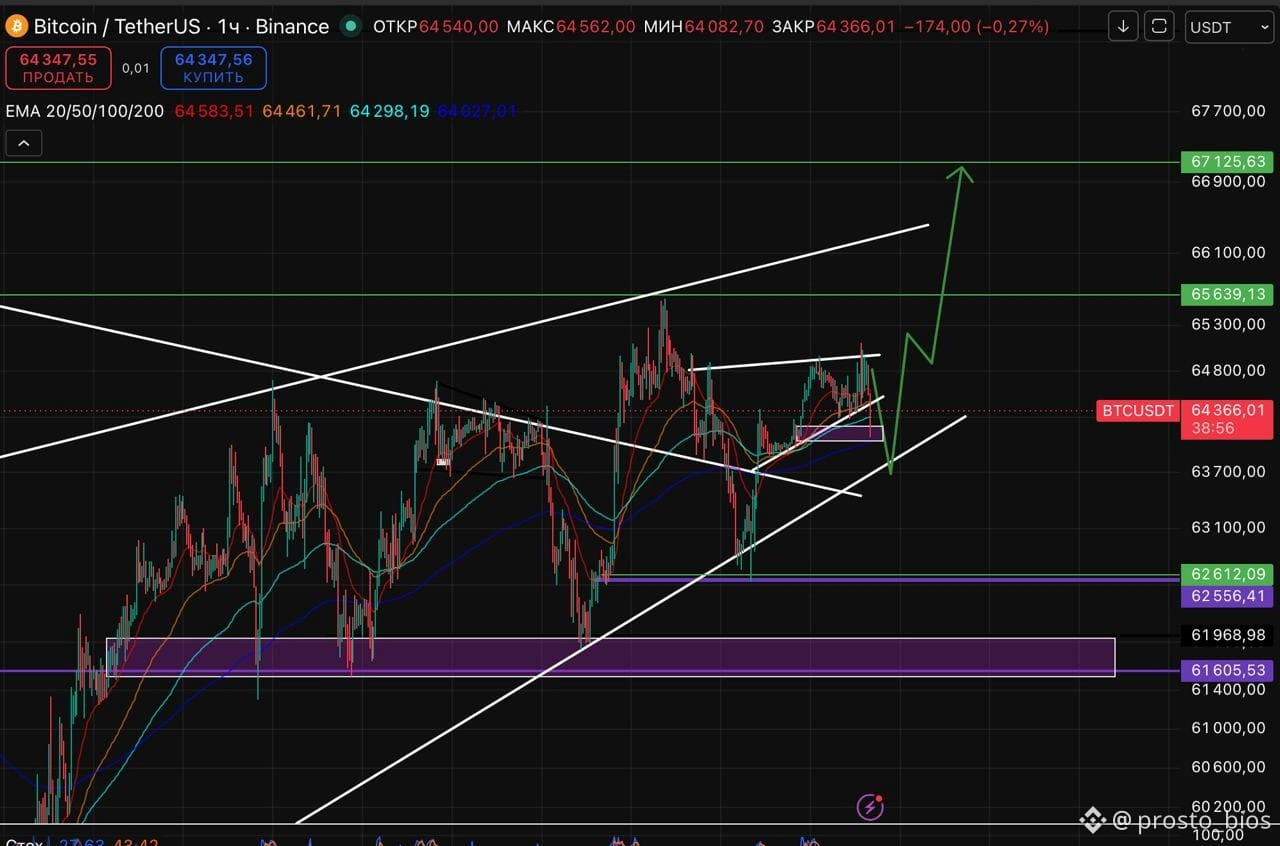Click the 63 100,00 price scale tick
Screen dimensions: 1280x846
(1229, 526)
